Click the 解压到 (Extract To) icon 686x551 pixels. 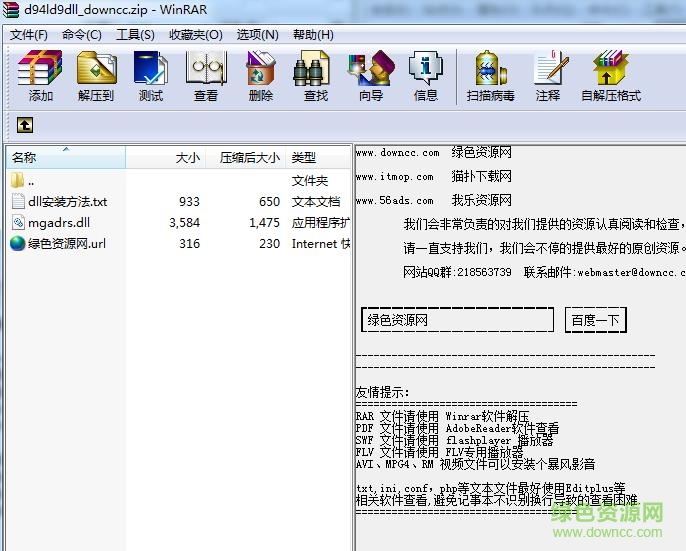(x=96, y=76)
